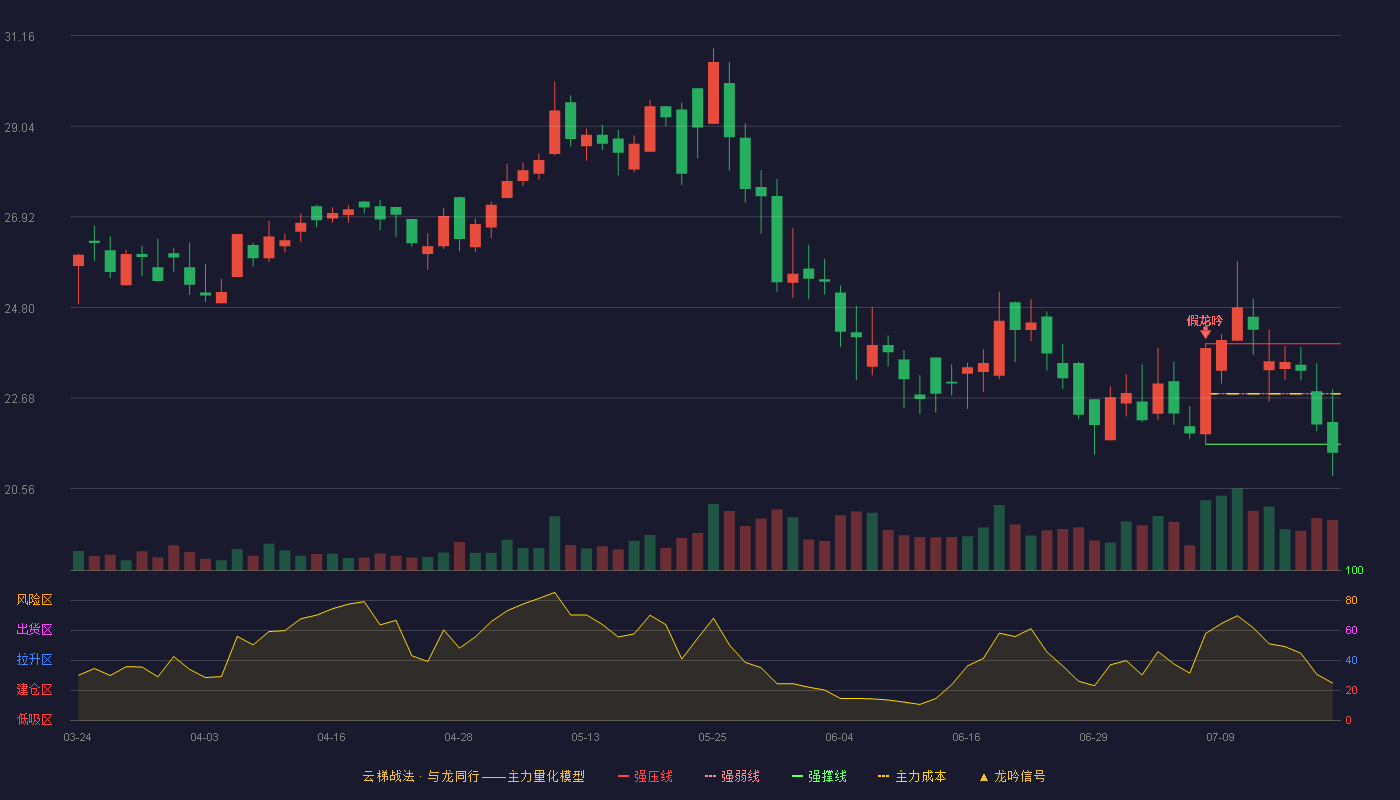Viewport: 1400px width, 800px height.
Task: Click the large red candle under 假龙吟
Action: pyautogui.click(x=1205, y=391)
